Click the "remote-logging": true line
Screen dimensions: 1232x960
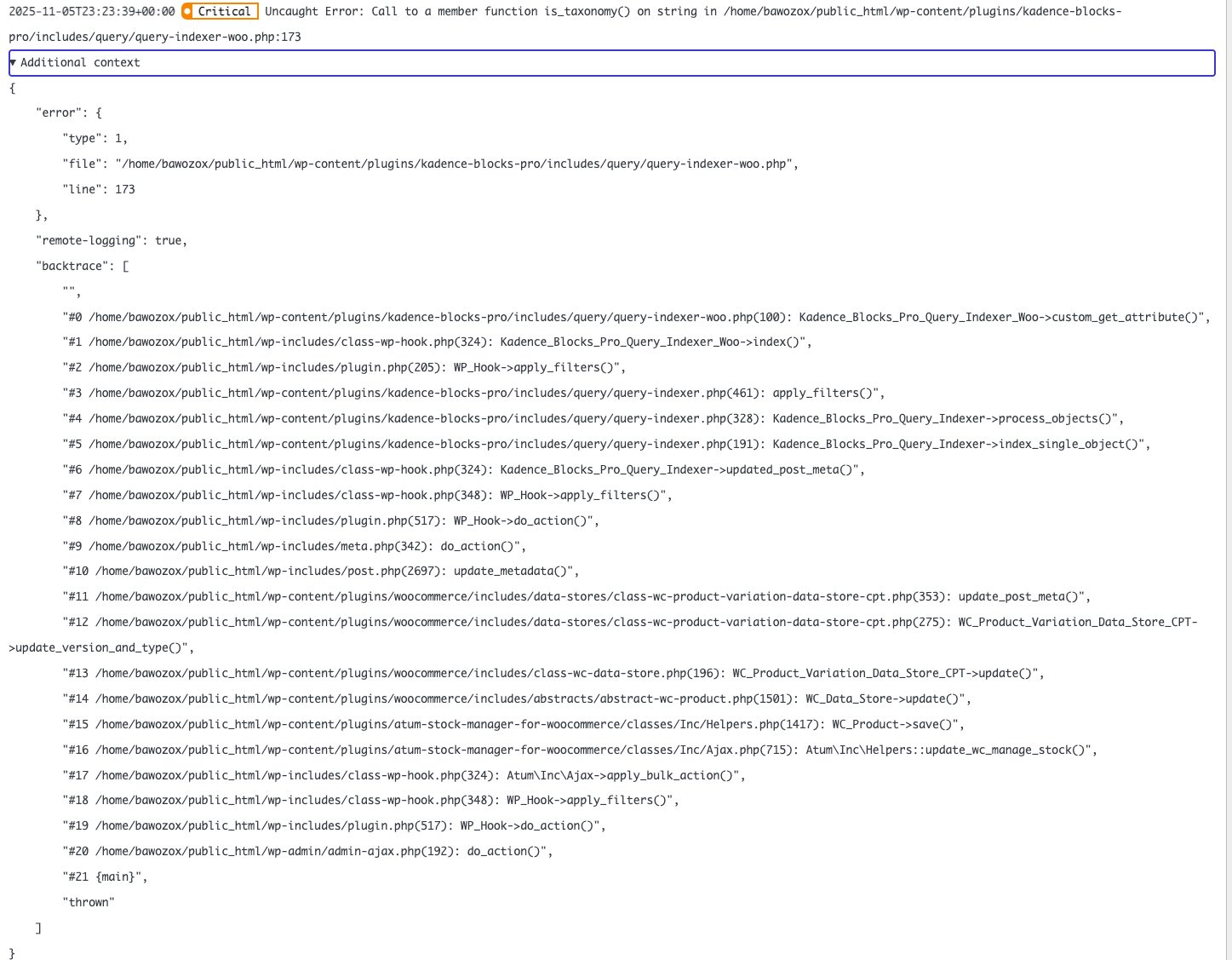pos(111,240)
